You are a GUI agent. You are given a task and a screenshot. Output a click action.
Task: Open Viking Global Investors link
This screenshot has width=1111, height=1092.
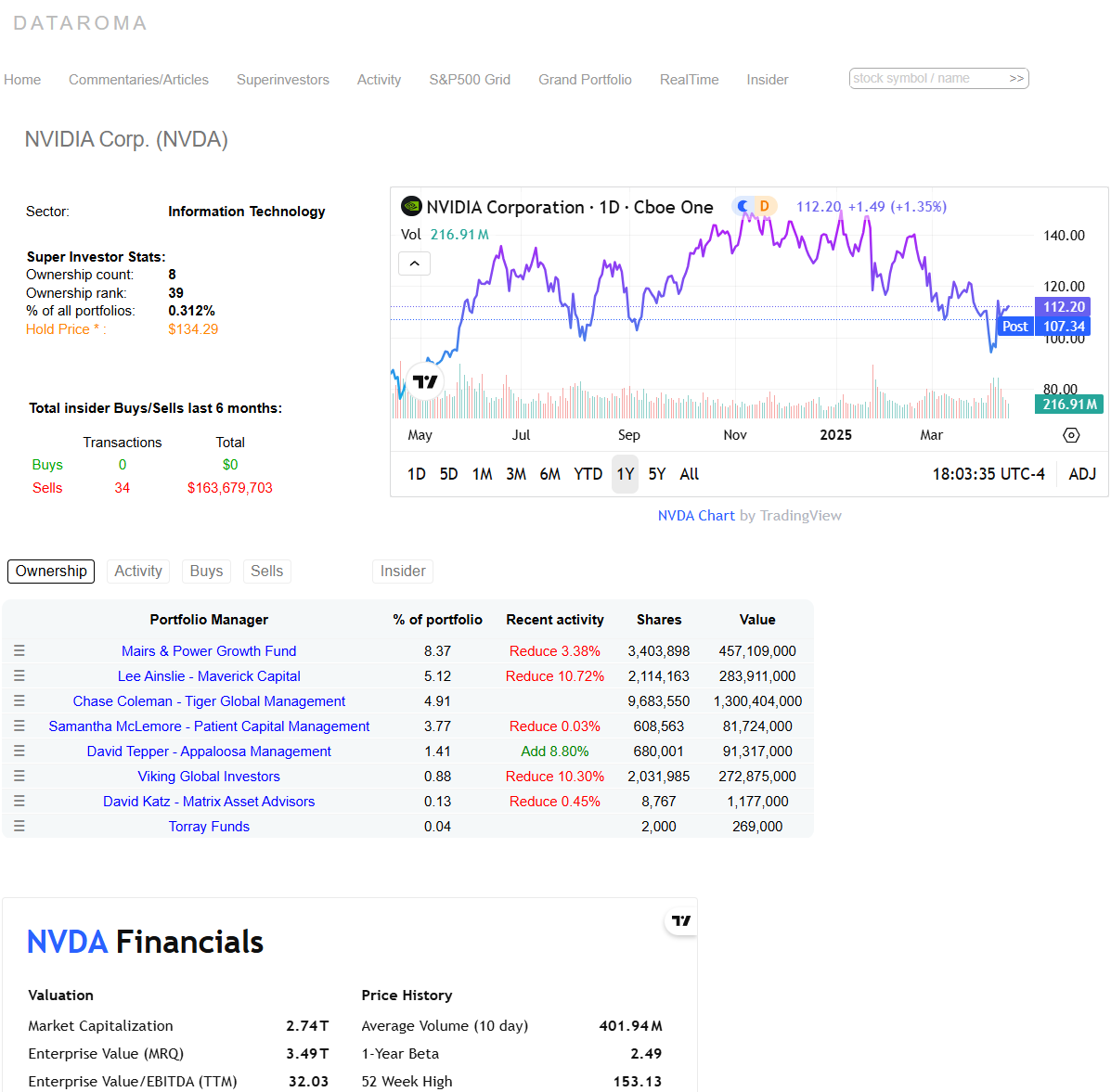(209, 777)
